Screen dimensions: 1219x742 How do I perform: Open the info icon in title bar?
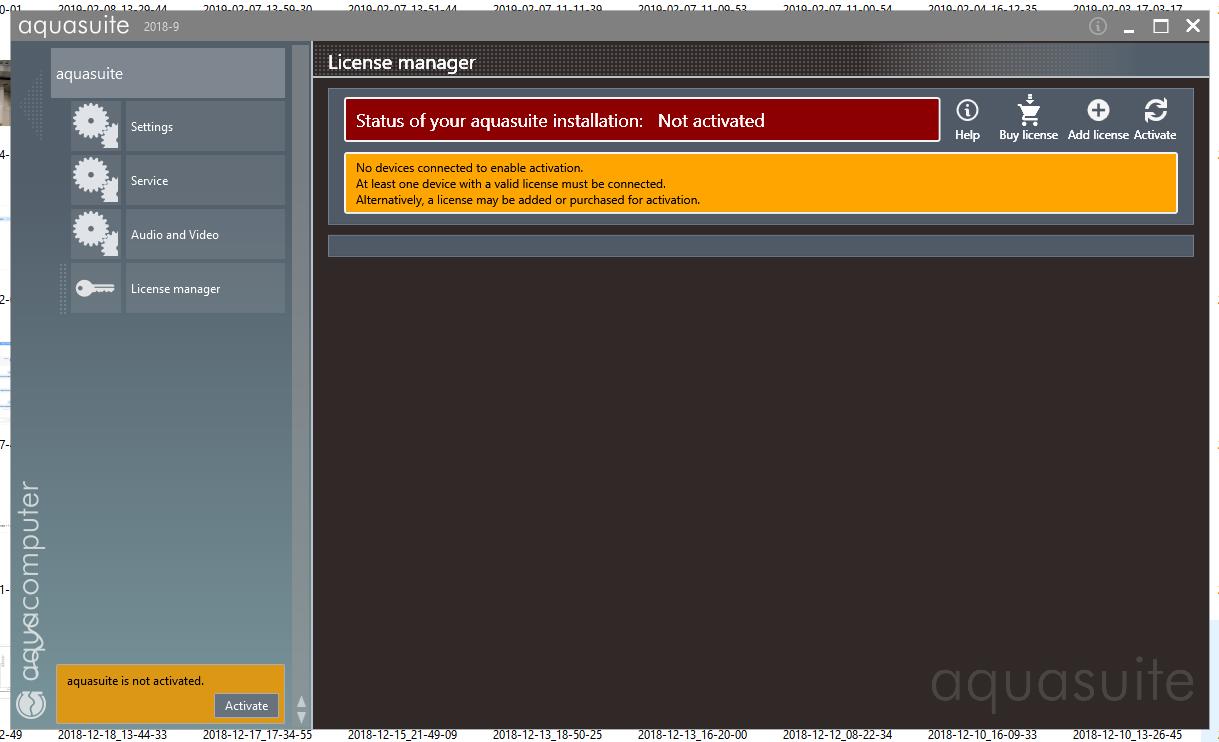pyautogui.click(x=1098, y=26)
